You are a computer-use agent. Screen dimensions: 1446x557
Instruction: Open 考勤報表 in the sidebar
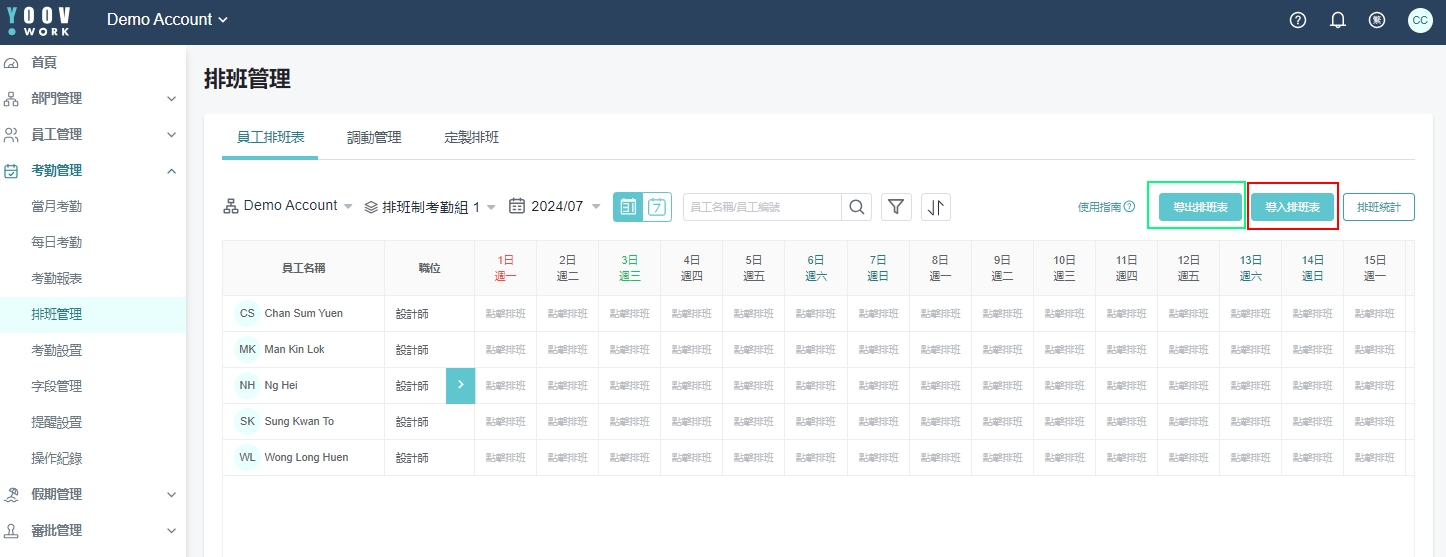pos(57,278)
